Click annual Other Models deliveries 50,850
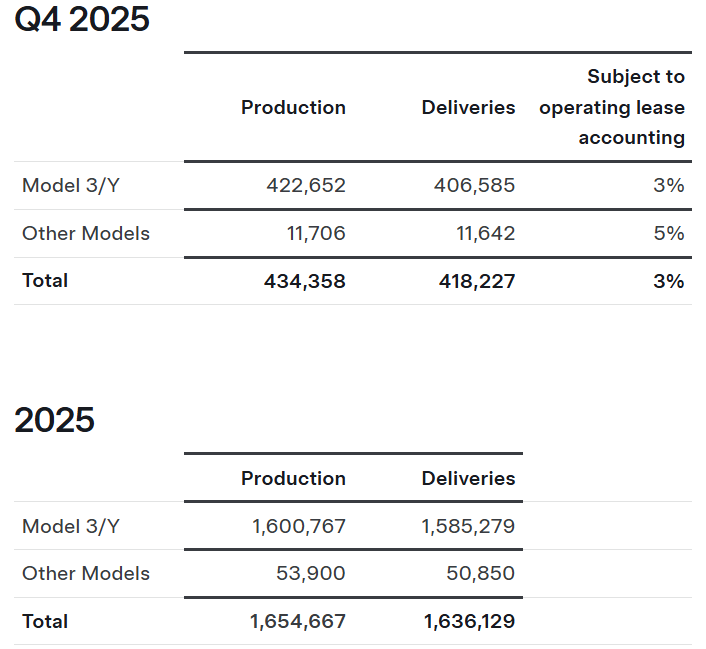 click(x=481, y=573)
